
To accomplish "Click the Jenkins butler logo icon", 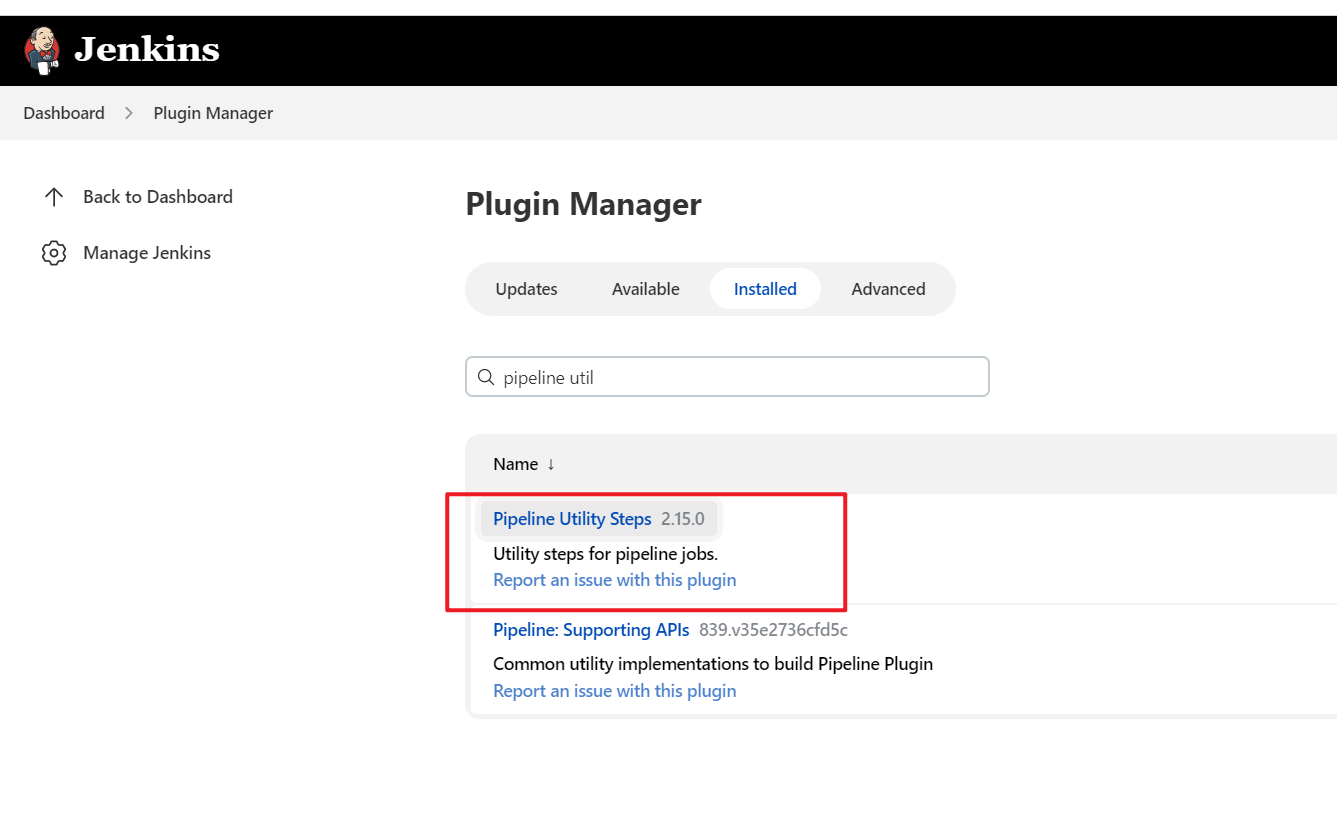I will (x=42, y=51).
